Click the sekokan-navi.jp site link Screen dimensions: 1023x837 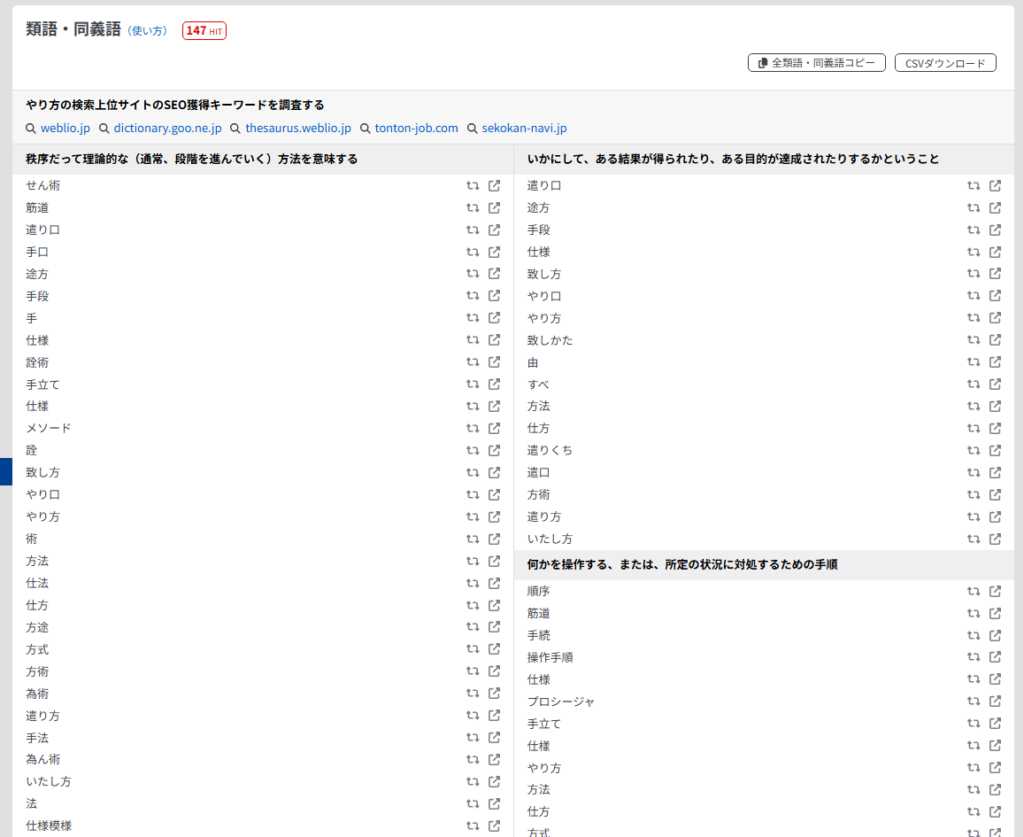(524, 128)
